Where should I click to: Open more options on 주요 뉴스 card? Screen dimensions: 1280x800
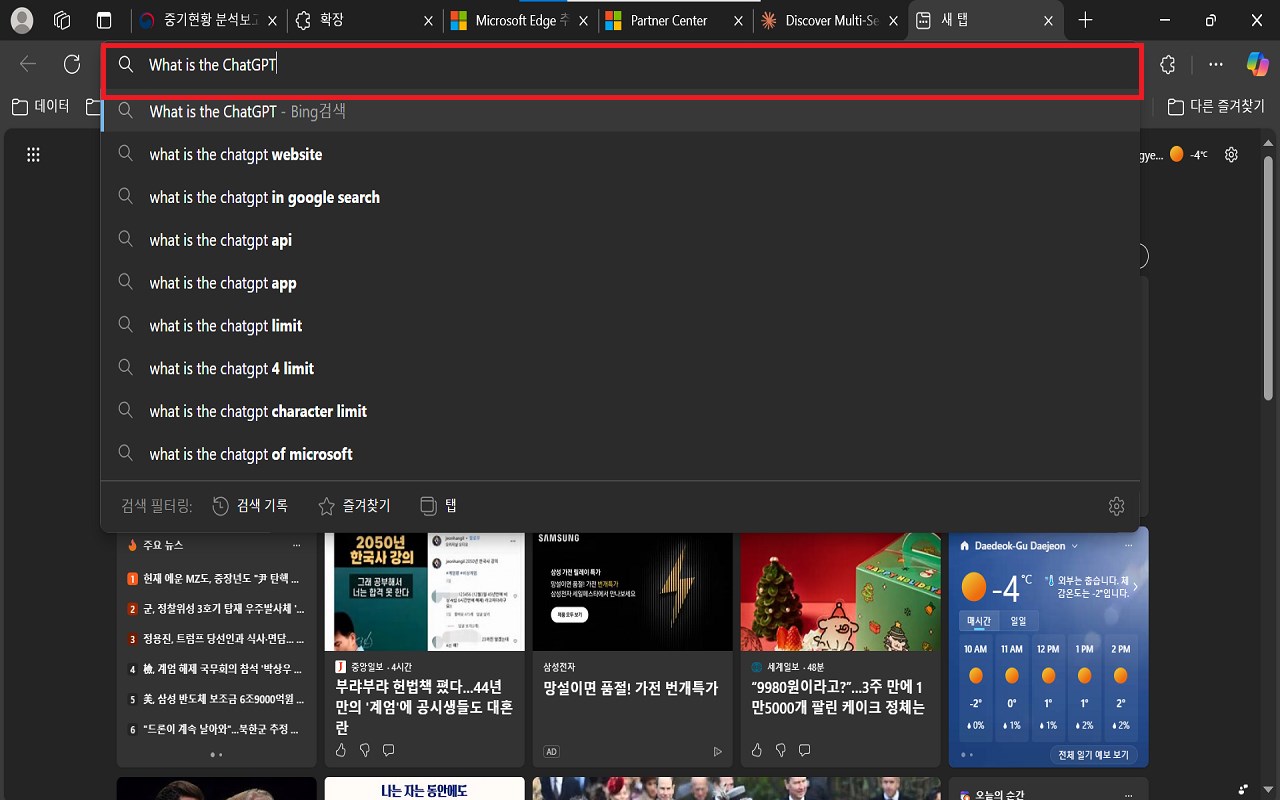click(x=296, y=546)
